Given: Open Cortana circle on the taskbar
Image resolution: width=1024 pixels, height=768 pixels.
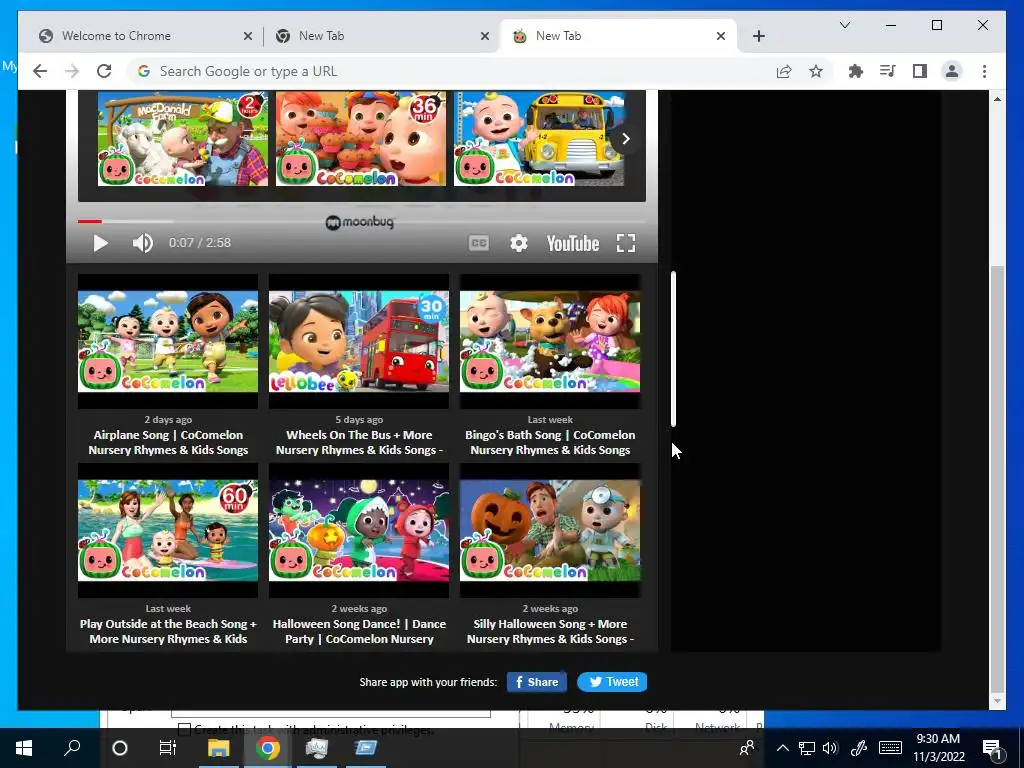Looking at the screenshot, I should pos(120,748).
